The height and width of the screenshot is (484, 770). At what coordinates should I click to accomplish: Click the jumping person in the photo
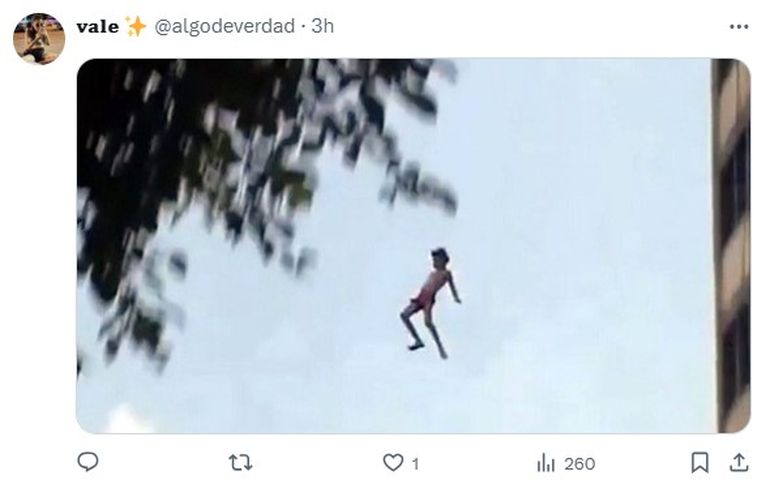pos(430,303)
